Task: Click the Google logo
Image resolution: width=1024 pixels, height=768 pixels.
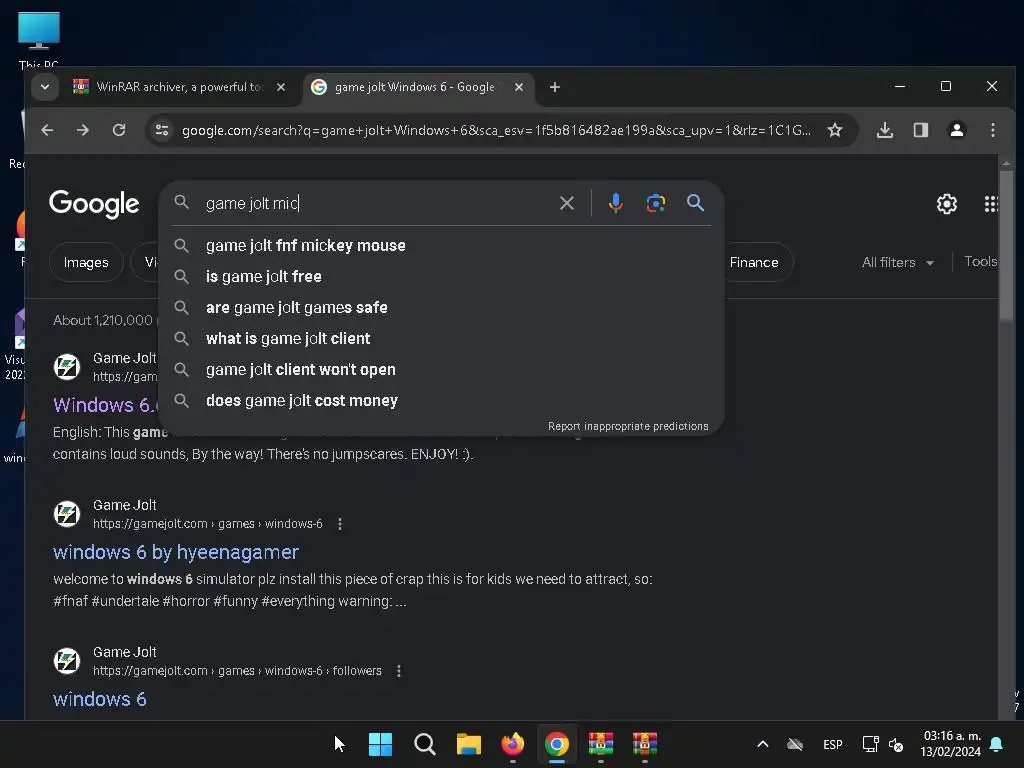Action: pos(94,204)
